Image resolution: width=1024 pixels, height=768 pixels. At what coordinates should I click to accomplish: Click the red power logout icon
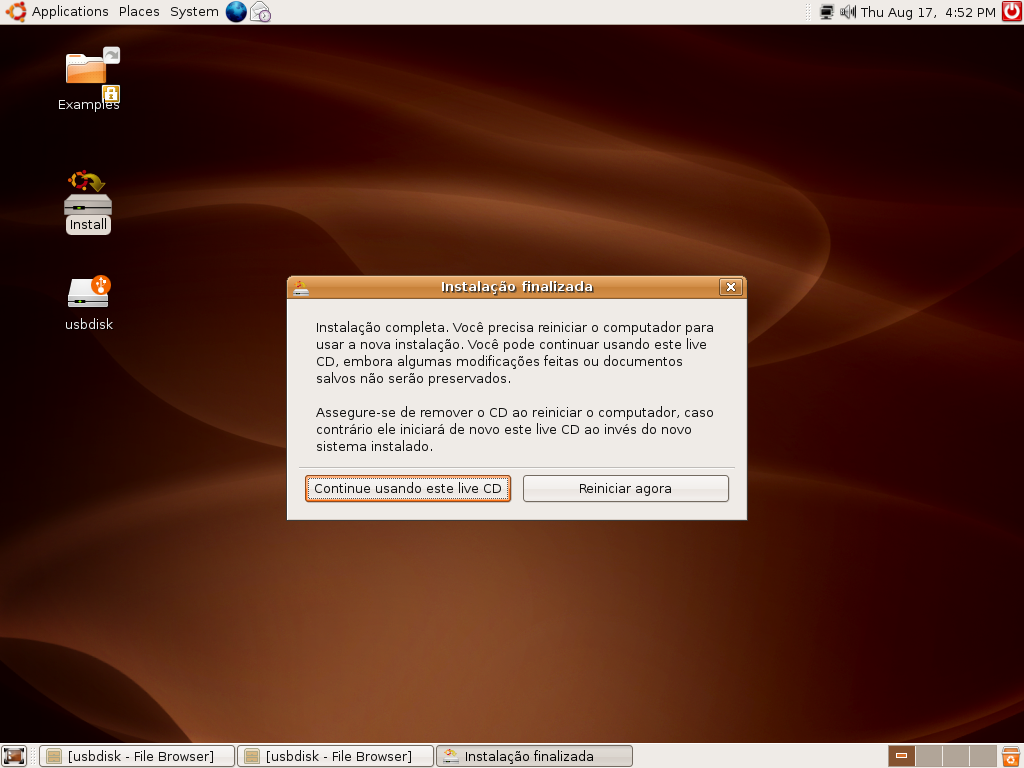pos(1012,12)
